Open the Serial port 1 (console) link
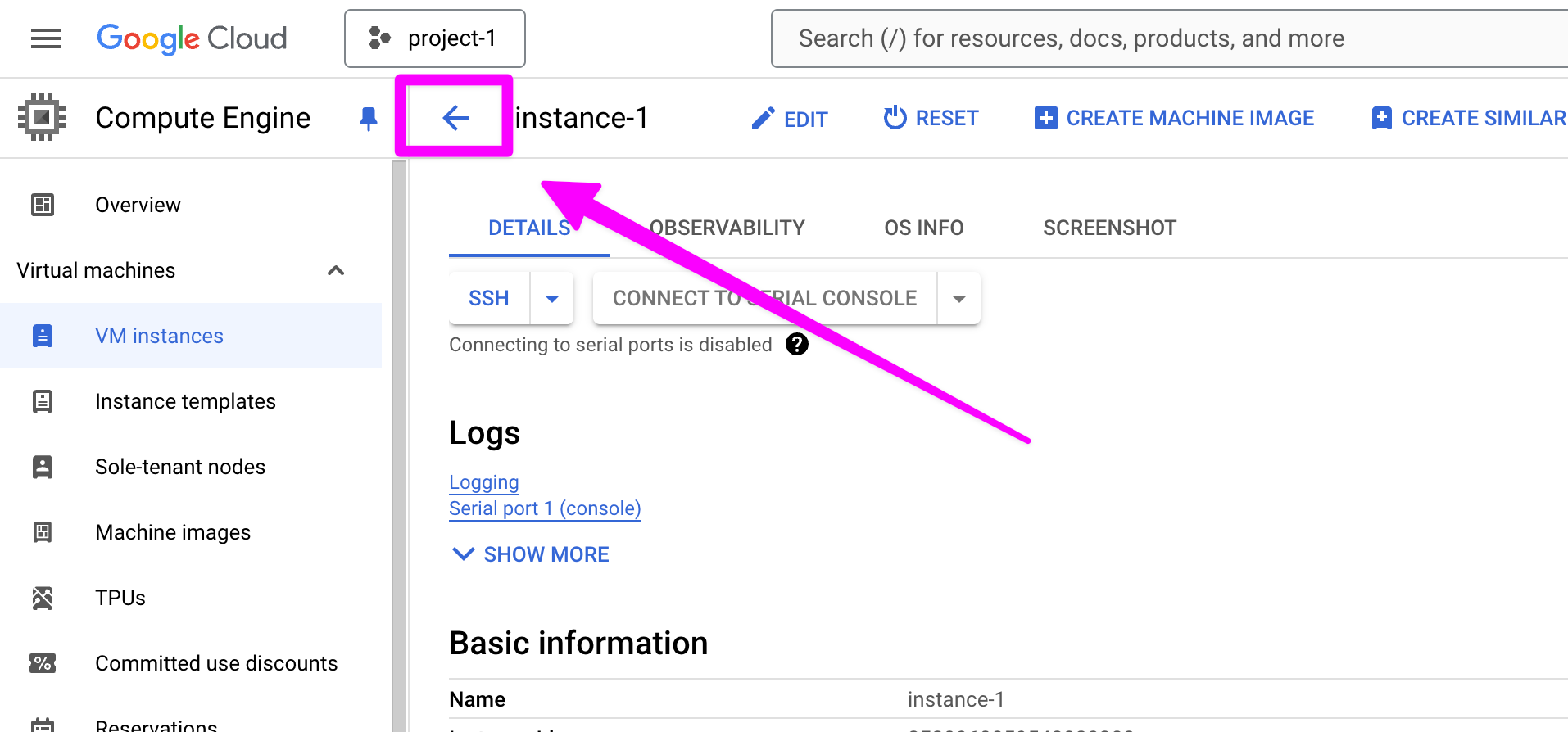This screenshot has height=732, width=1568. click(545, 508)
